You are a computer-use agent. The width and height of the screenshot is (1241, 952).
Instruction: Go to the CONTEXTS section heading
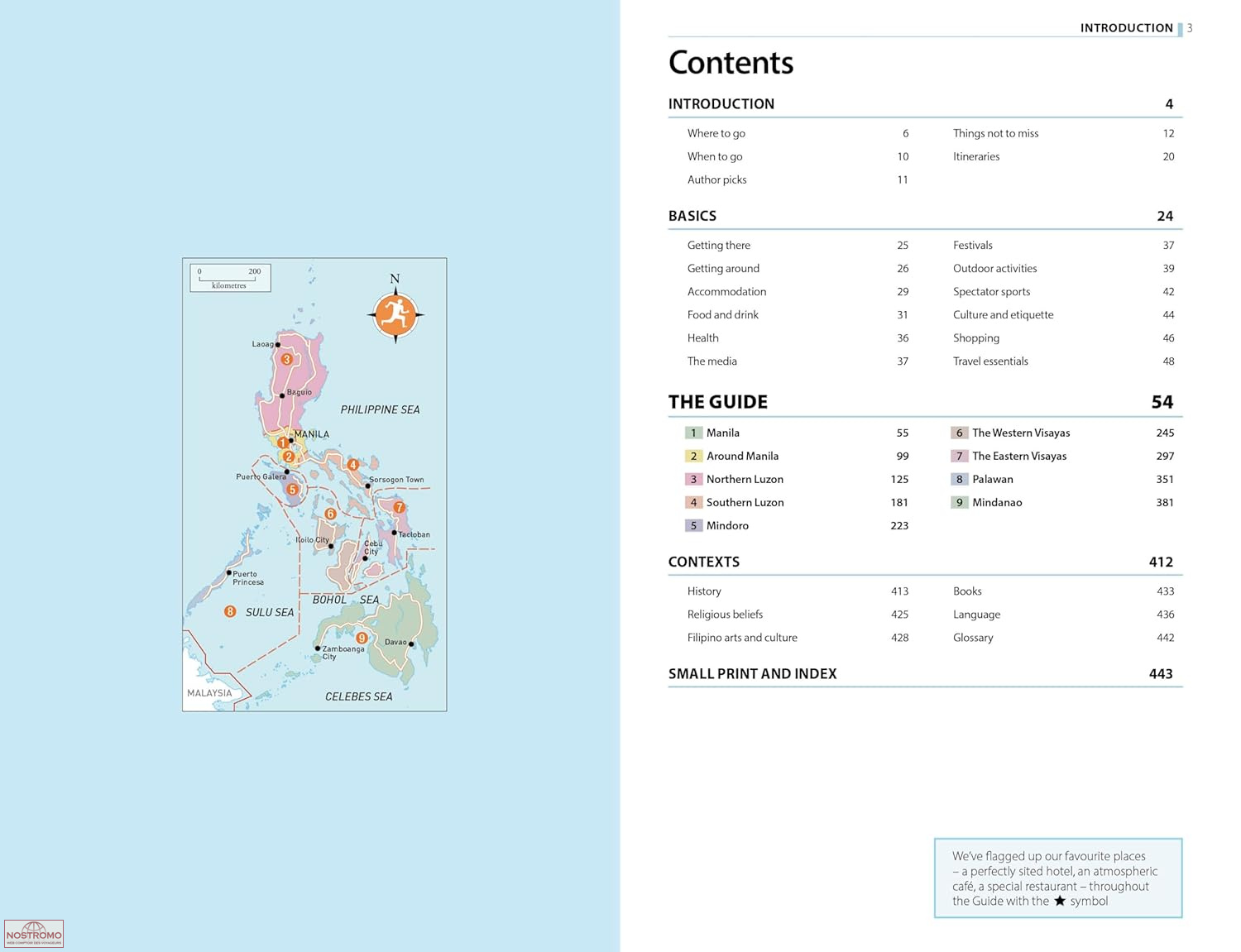(x=703, y=562)
